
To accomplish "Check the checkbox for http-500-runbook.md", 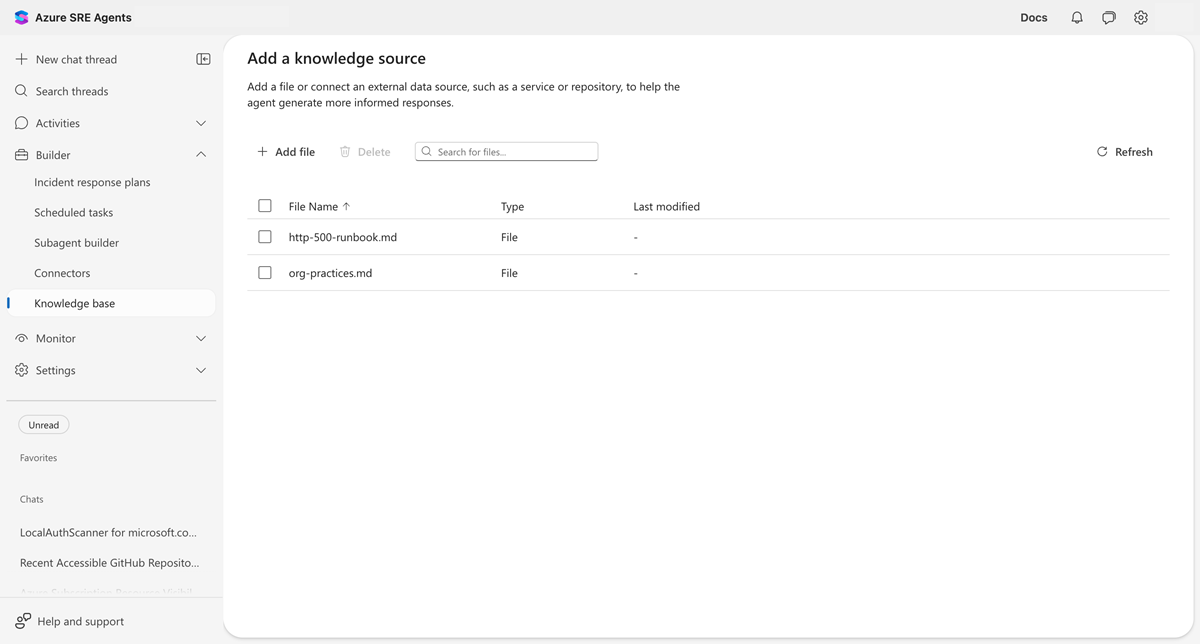I will point(264,236).
